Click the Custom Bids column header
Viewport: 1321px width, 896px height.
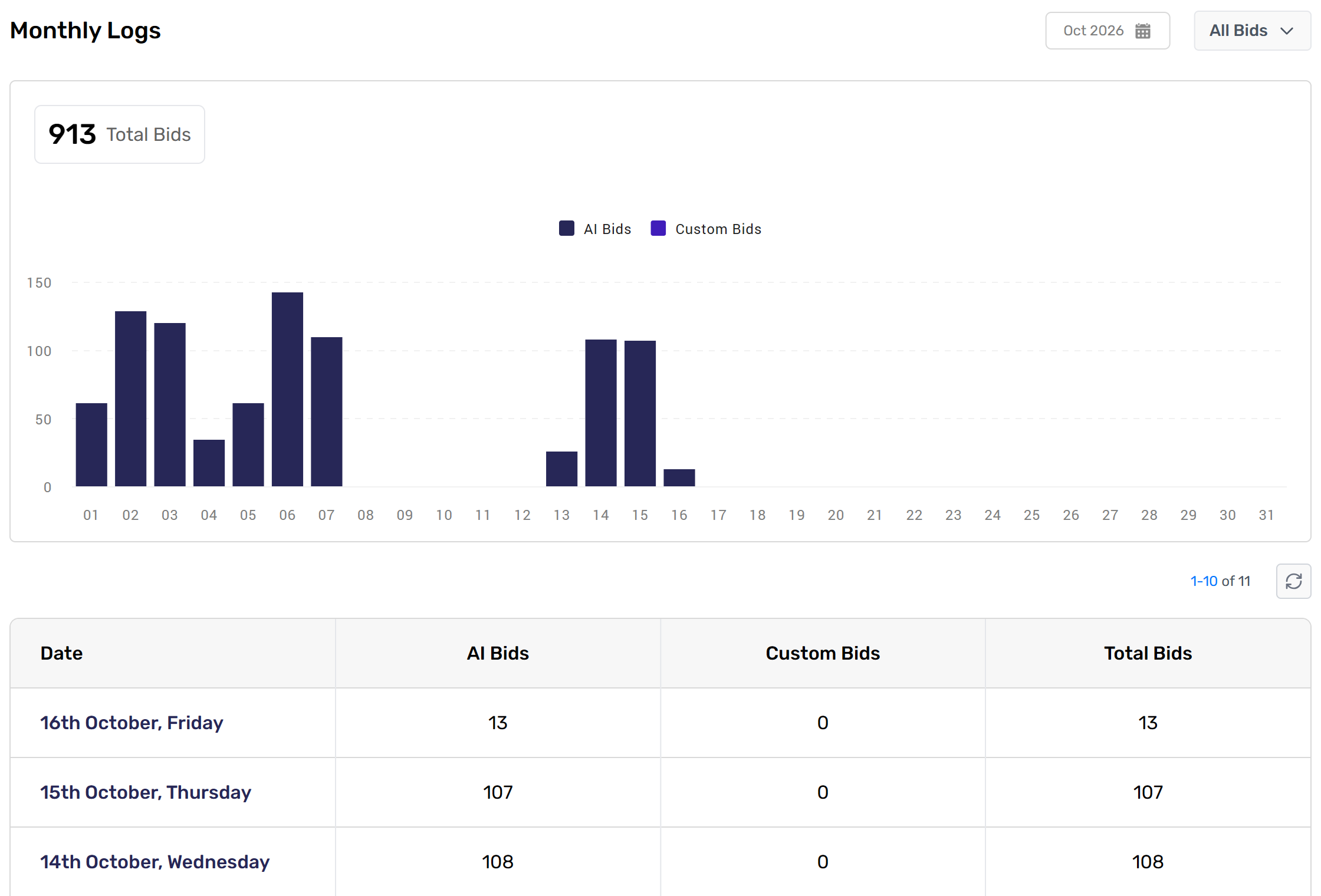pyautogui.click(x=823, y=653)
